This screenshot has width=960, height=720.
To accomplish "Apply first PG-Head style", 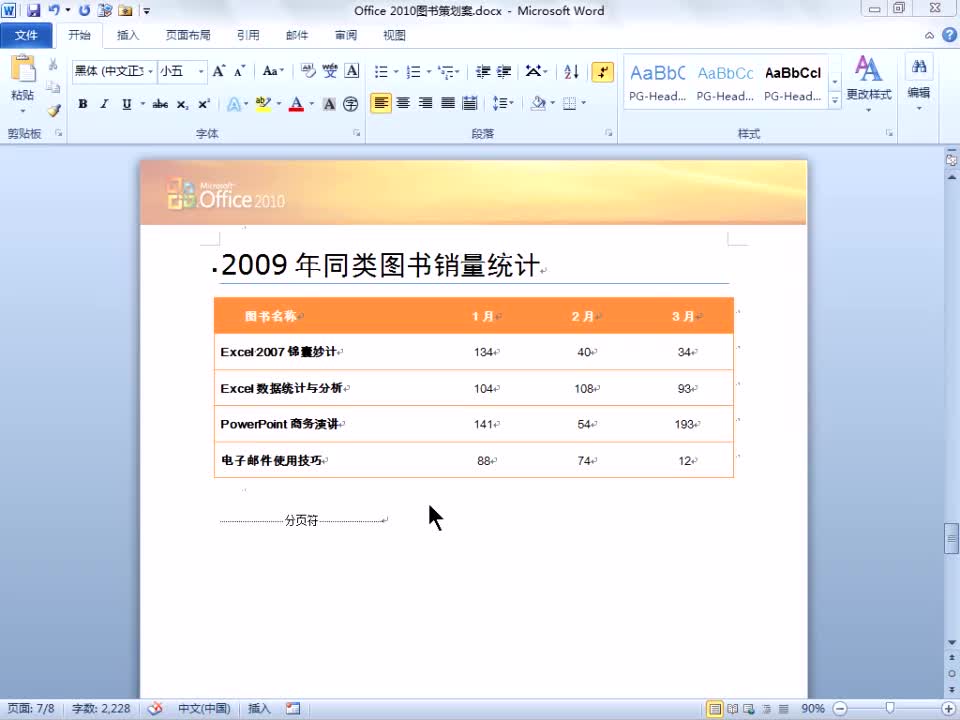I will [658, 82].
